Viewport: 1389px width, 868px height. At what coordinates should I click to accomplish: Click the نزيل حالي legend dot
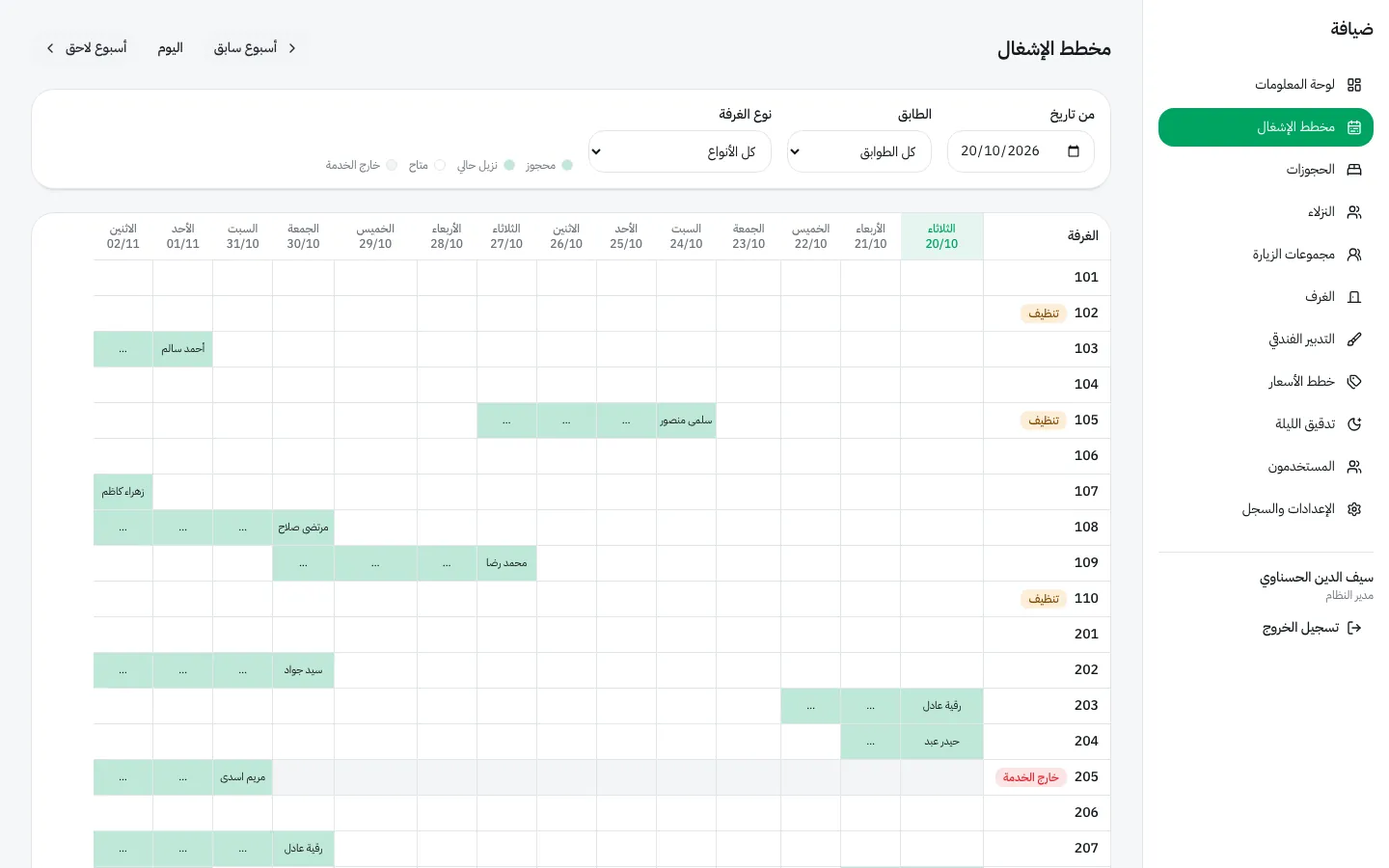pos(509,165)
